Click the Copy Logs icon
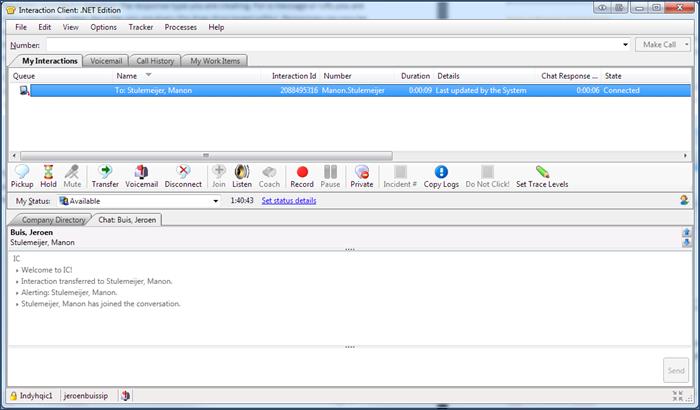This screenshot has height=410, width=700. point(441,176)
